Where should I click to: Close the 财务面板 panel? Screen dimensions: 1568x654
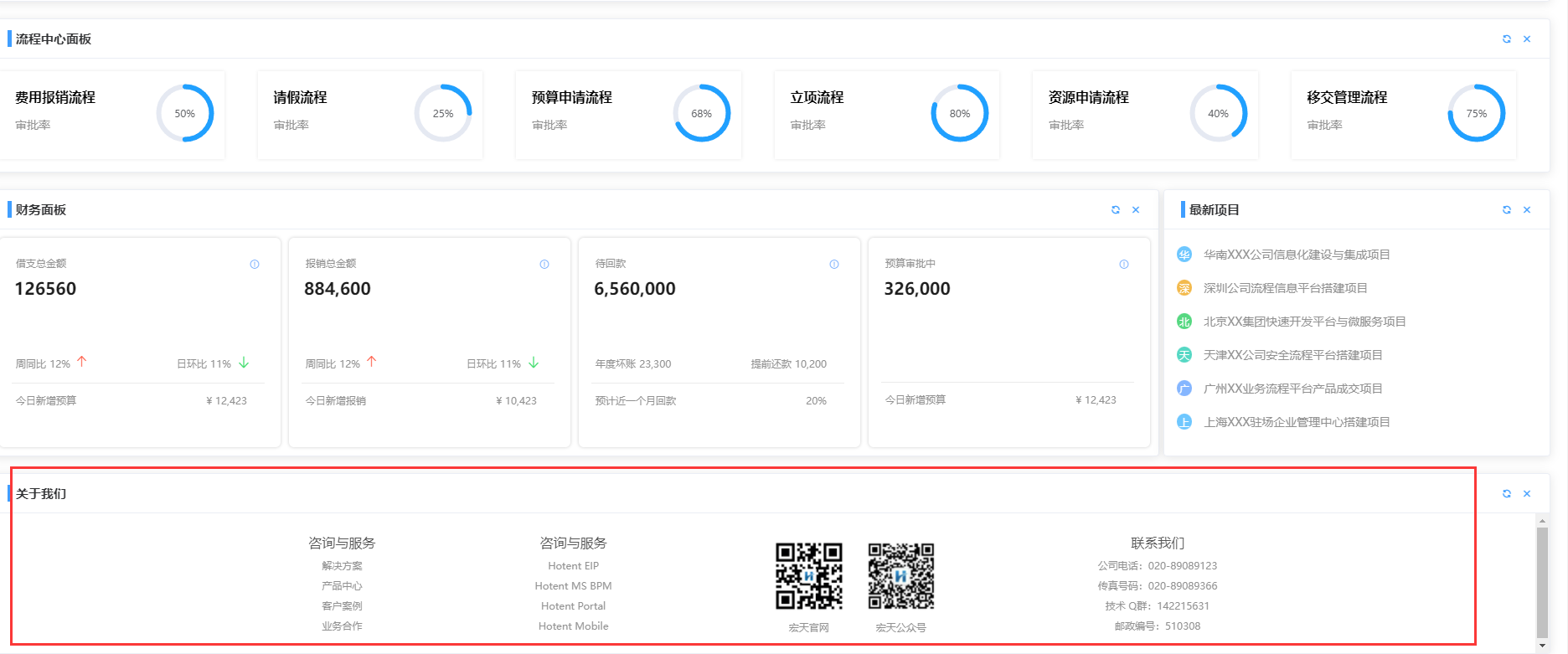click(x=1136, y=210)
